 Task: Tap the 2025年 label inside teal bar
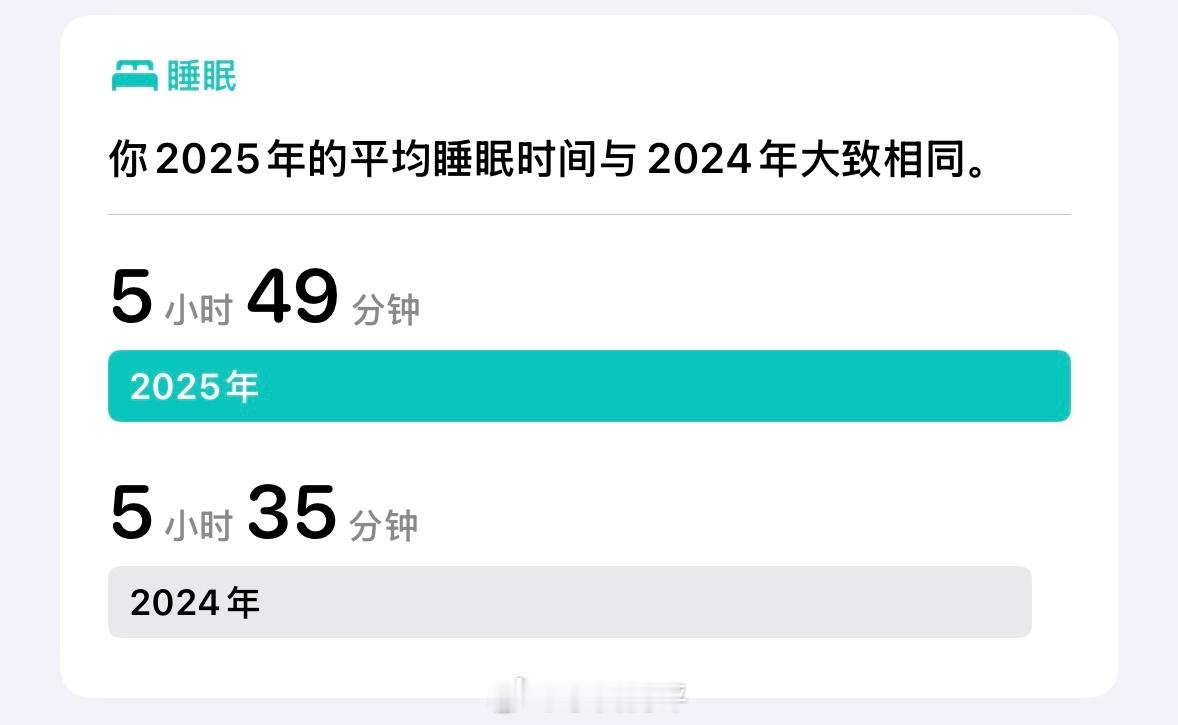(195, 386)
